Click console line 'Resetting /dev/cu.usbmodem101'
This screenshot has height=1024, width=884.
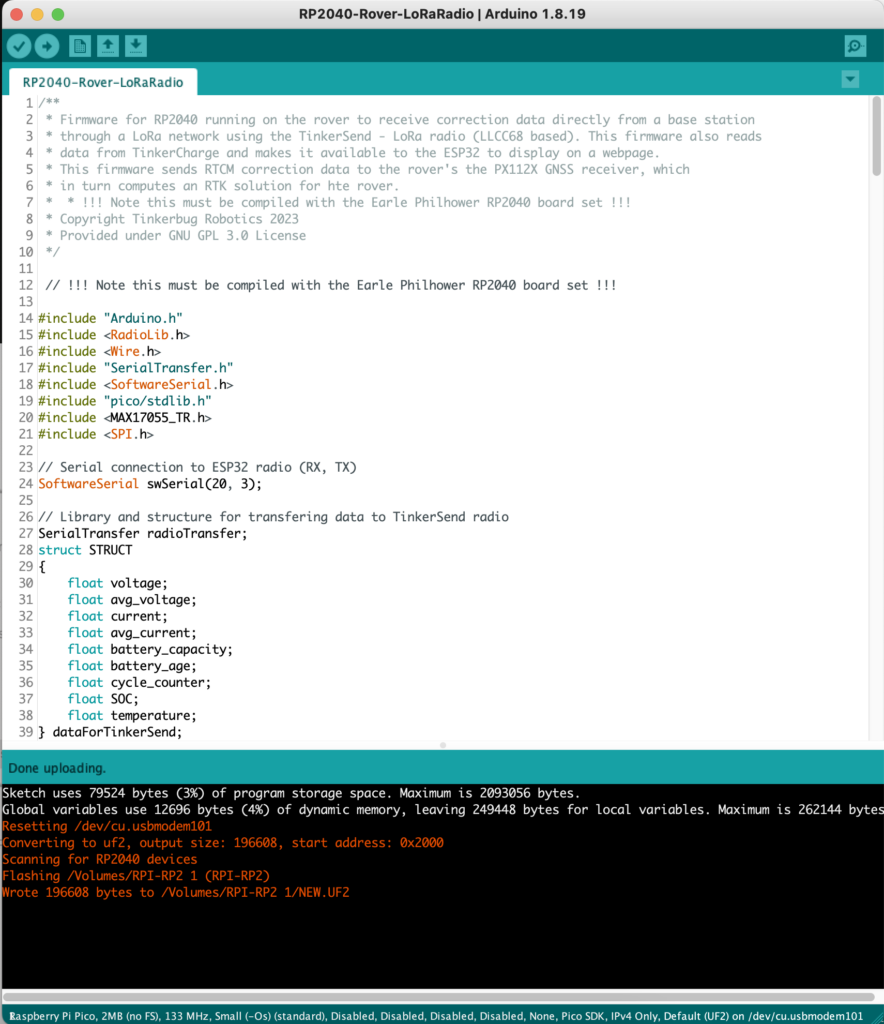click(x=107, y=826)
